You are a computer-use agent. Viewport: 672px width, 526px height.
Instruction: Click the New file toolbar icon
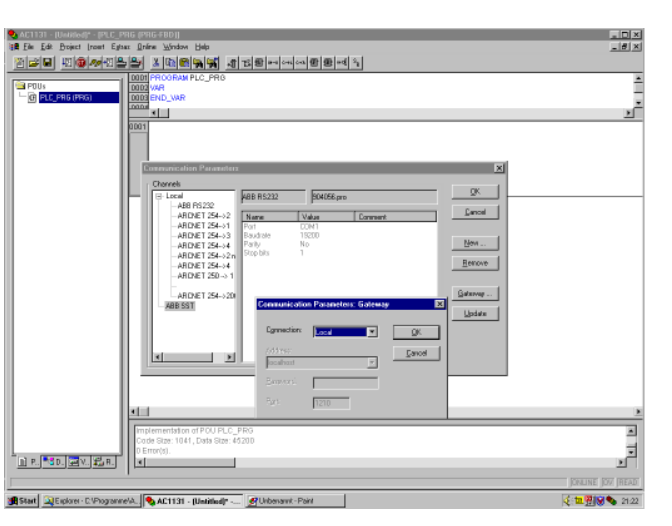[21, 62]
